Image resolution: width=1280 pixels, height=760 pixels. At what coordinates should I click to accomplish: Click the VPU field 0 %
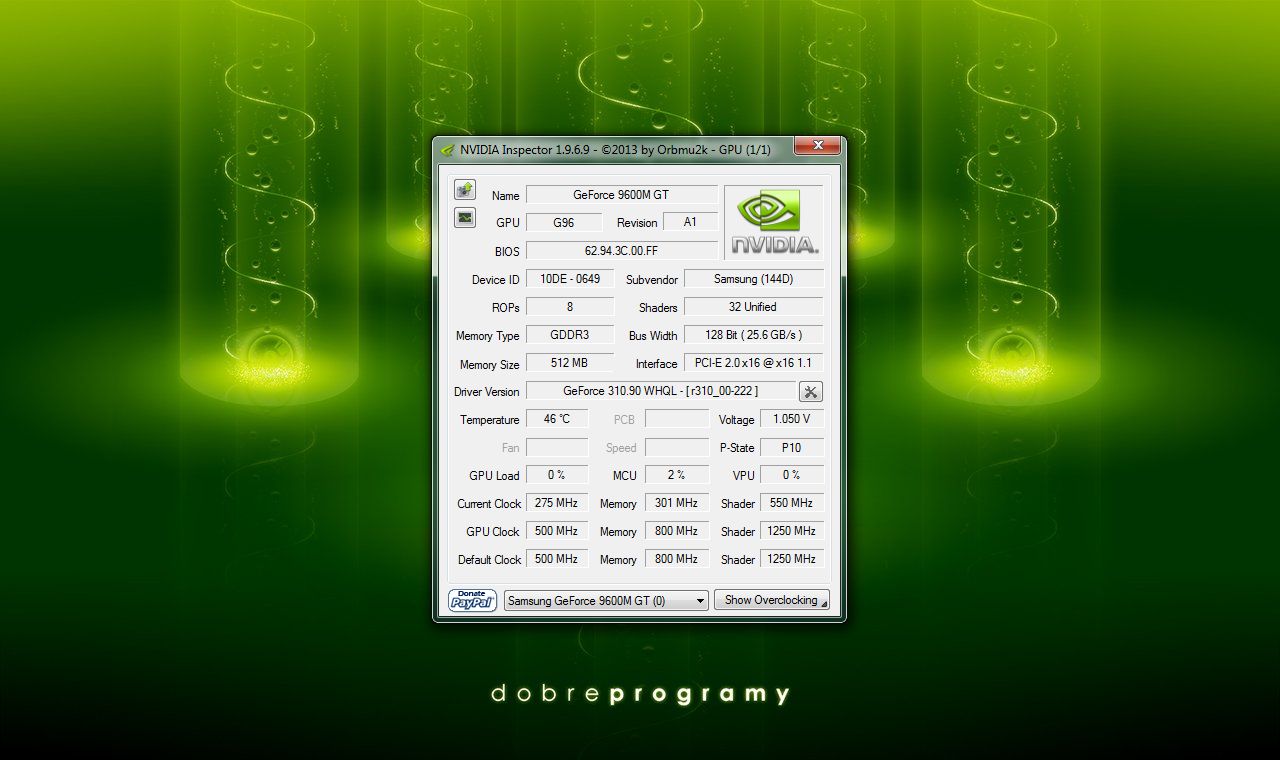(792, 475)
